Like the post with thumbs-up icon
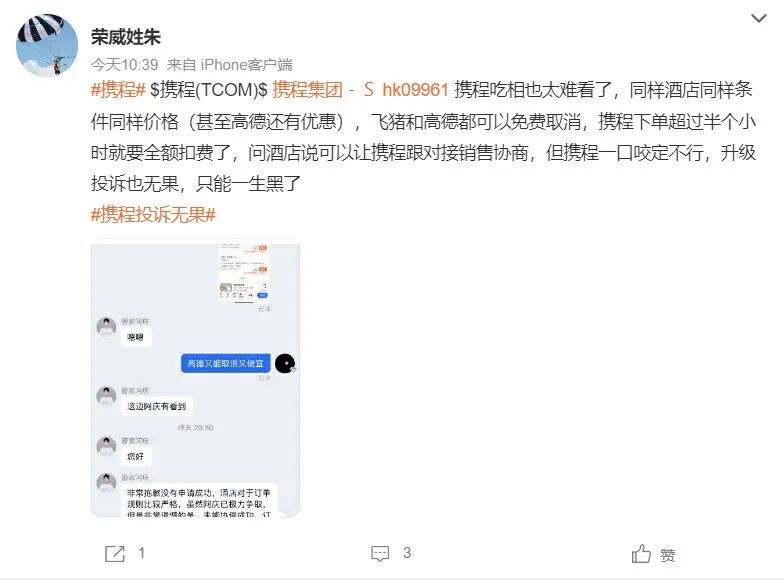Image resolution: width=784 pixels, height=580 pixels. 641,554
